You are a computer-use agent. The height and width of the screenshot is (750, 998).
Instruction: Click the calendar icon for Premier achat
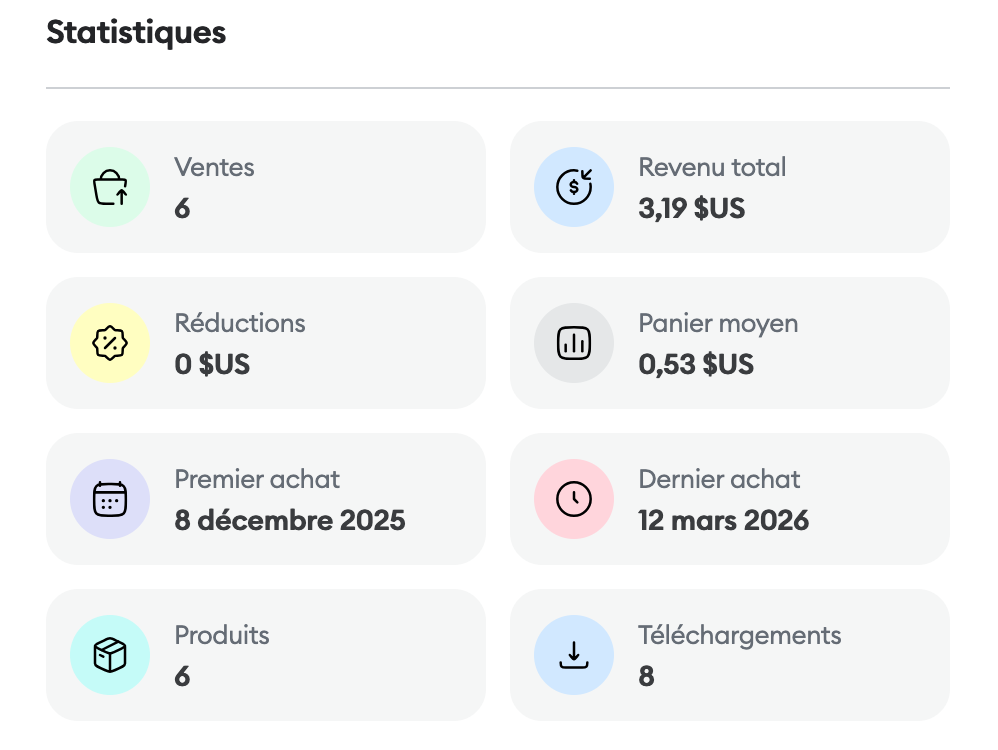[110, 499]
